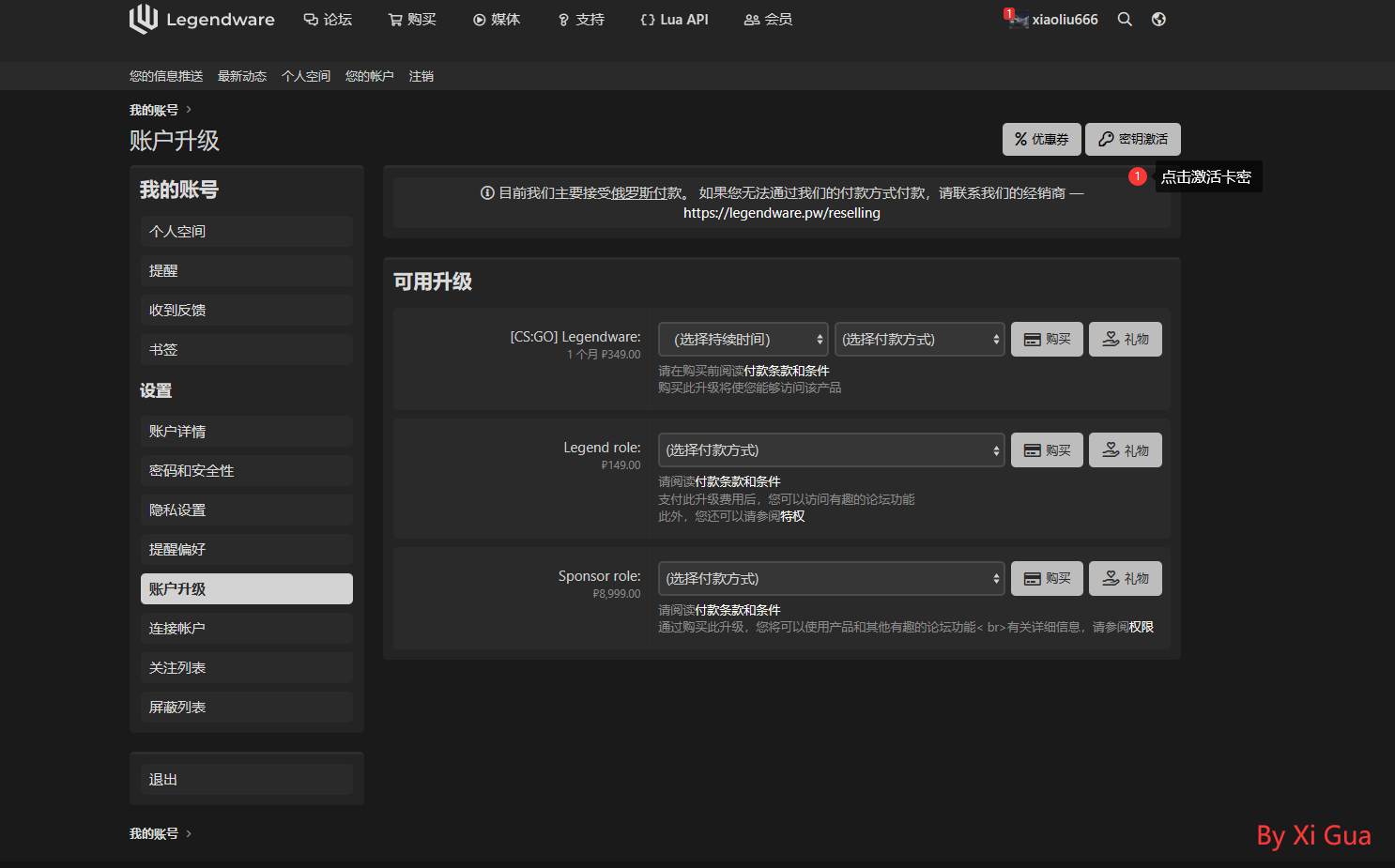Click the globe language selector icon

[x=1158, y=19]
